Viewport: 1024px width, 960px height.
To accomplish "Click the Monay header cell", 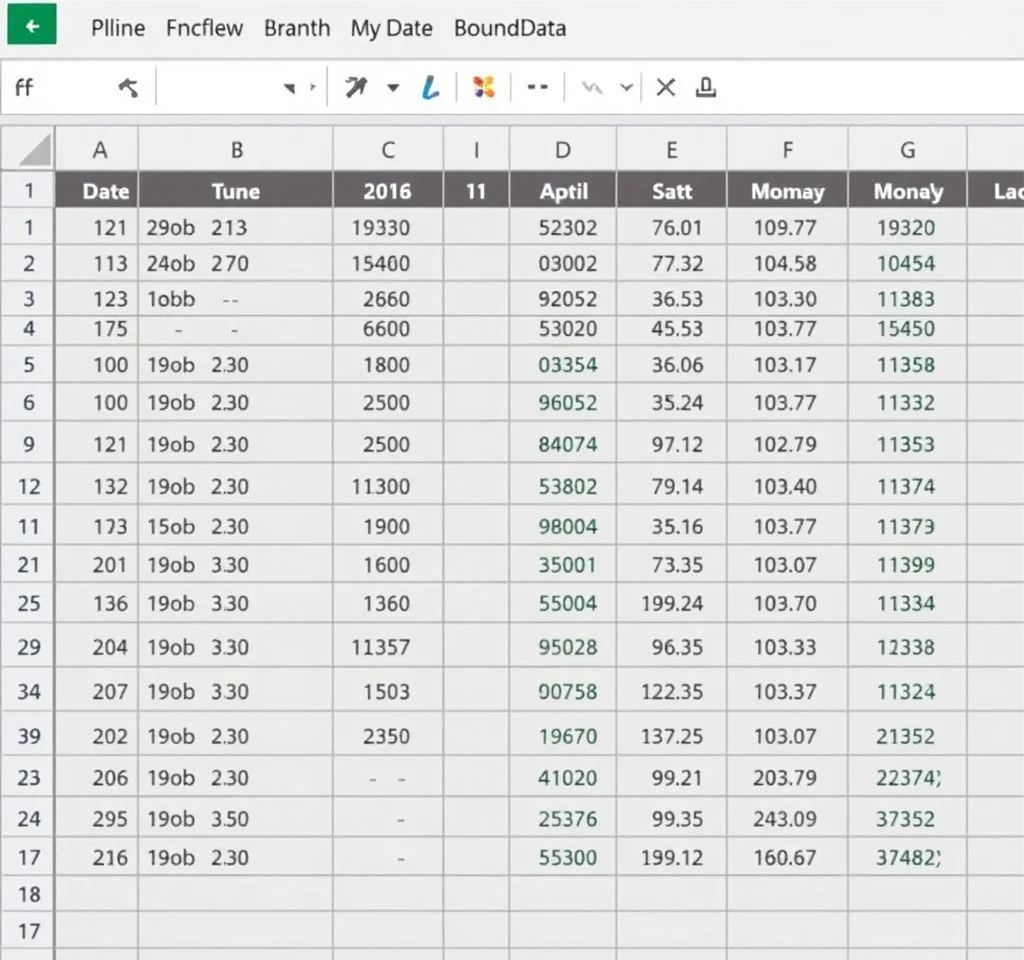I will 907,190.
